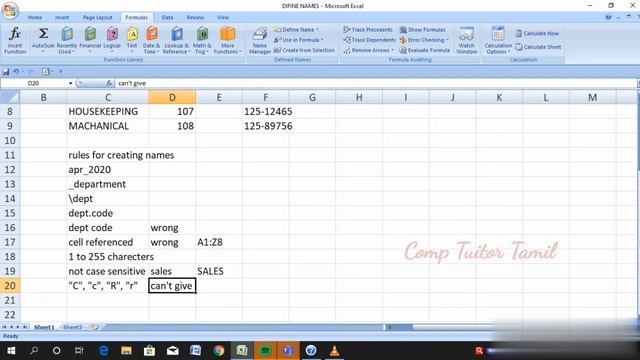The width and height of the screenshot is (640, 360).
Task: Open Logical functions list
Action: tap(112, 40)
